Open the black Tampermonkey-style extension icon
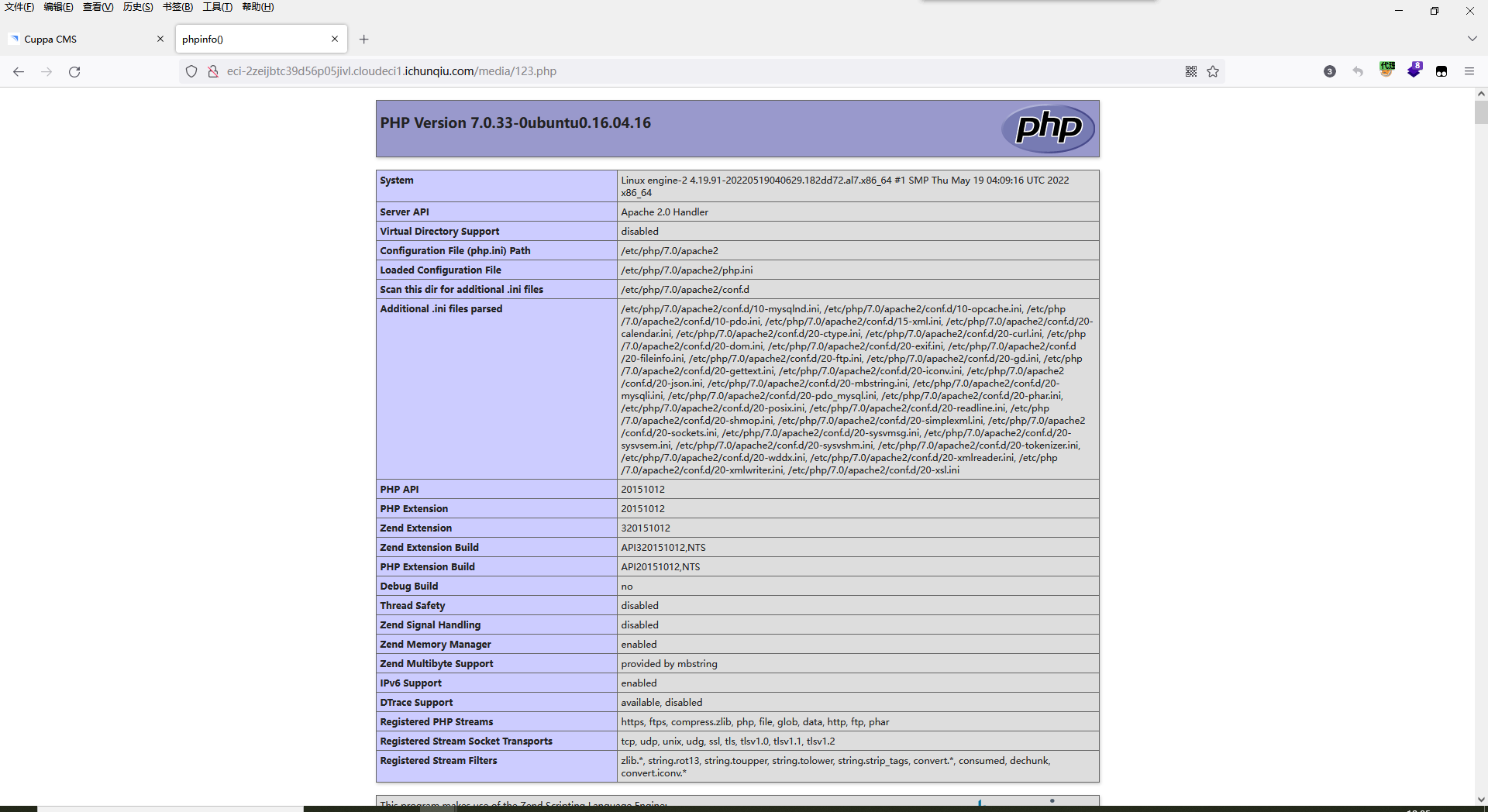Screen dimensions: 1488x812 click(1441, 71)
